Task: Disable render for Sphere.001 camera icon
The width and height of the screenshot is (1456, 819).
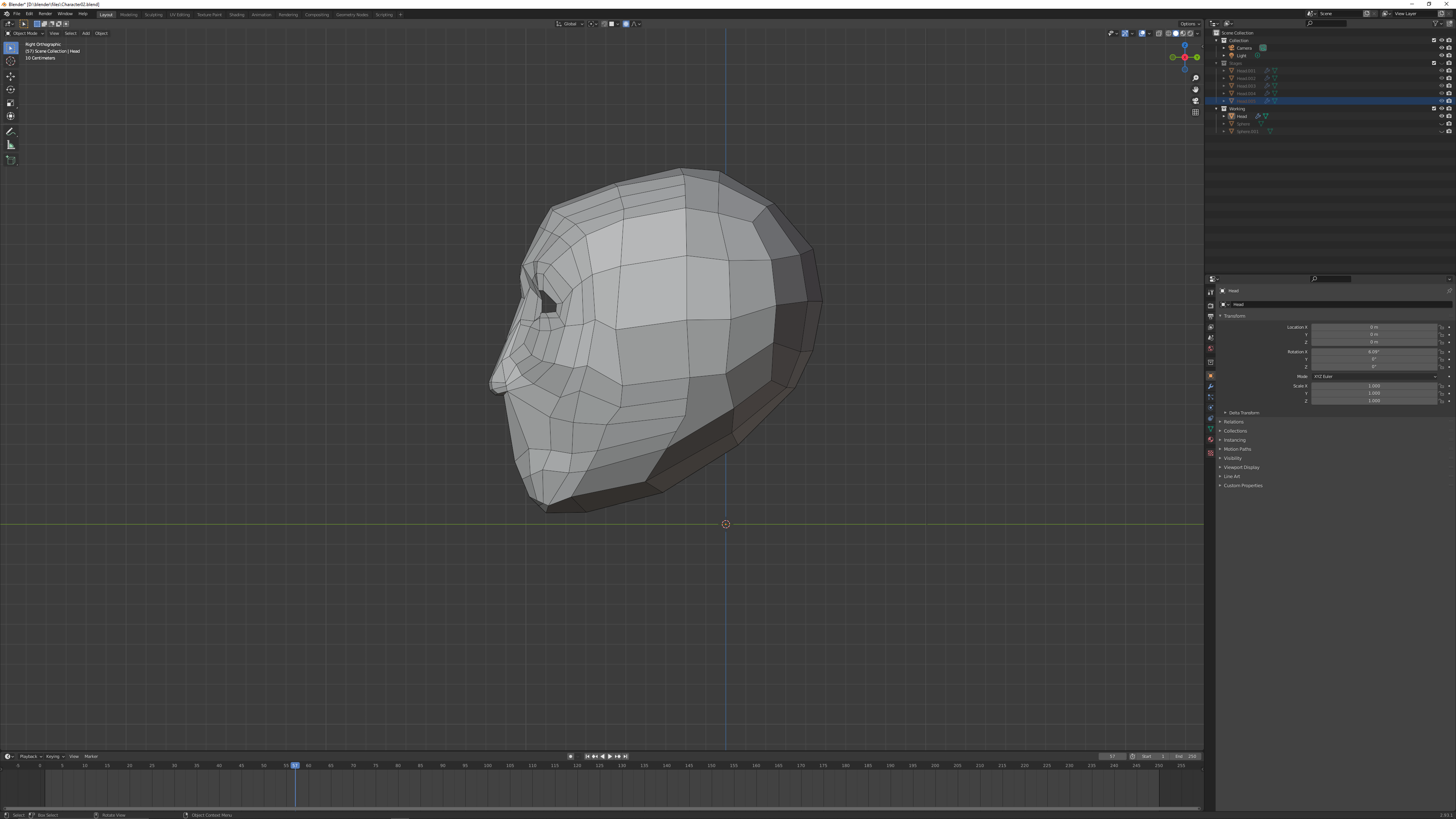Action: point(1449,132)
